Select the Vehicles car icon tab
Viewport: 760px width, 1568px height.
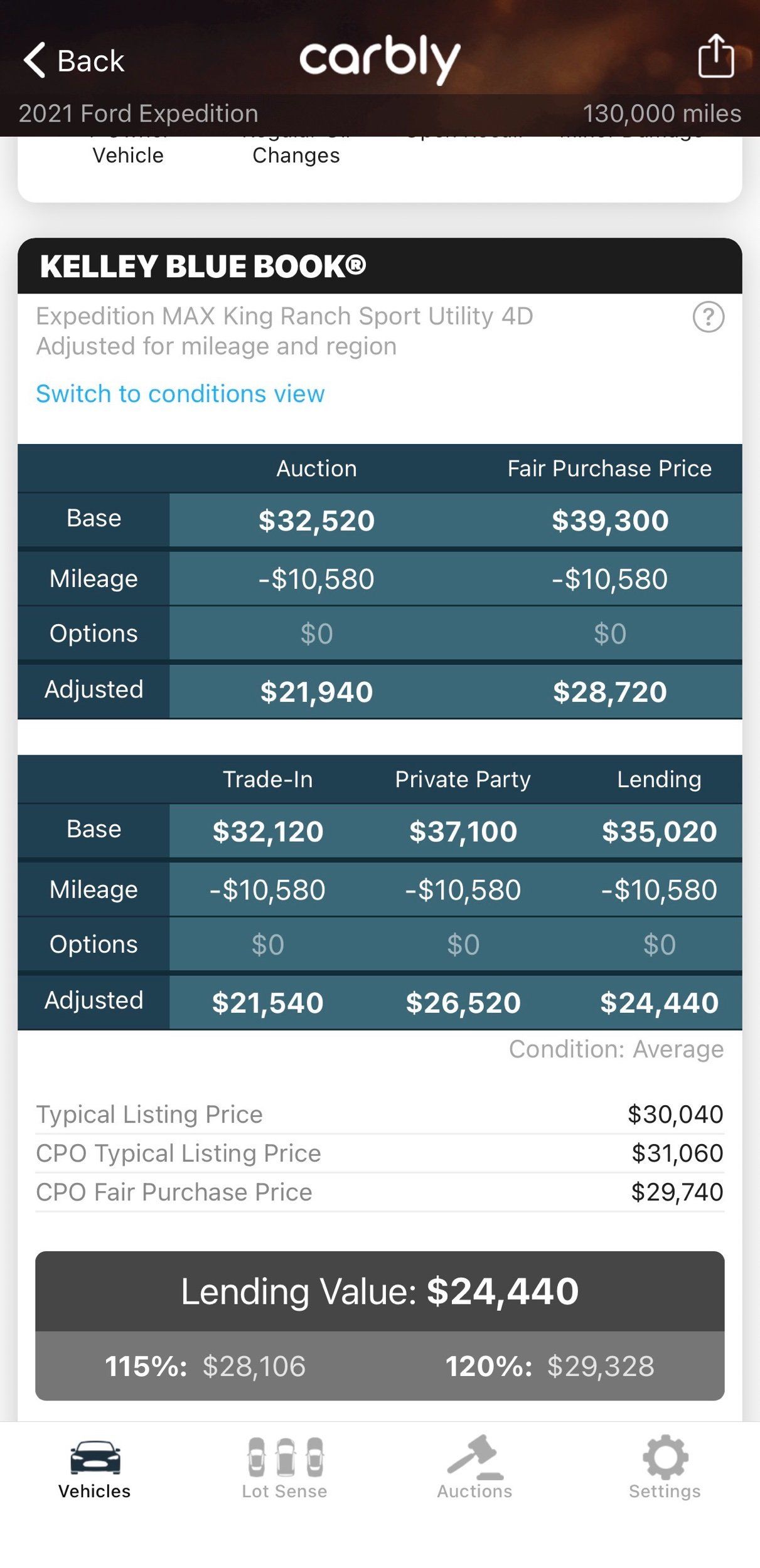pos(95,1456)
